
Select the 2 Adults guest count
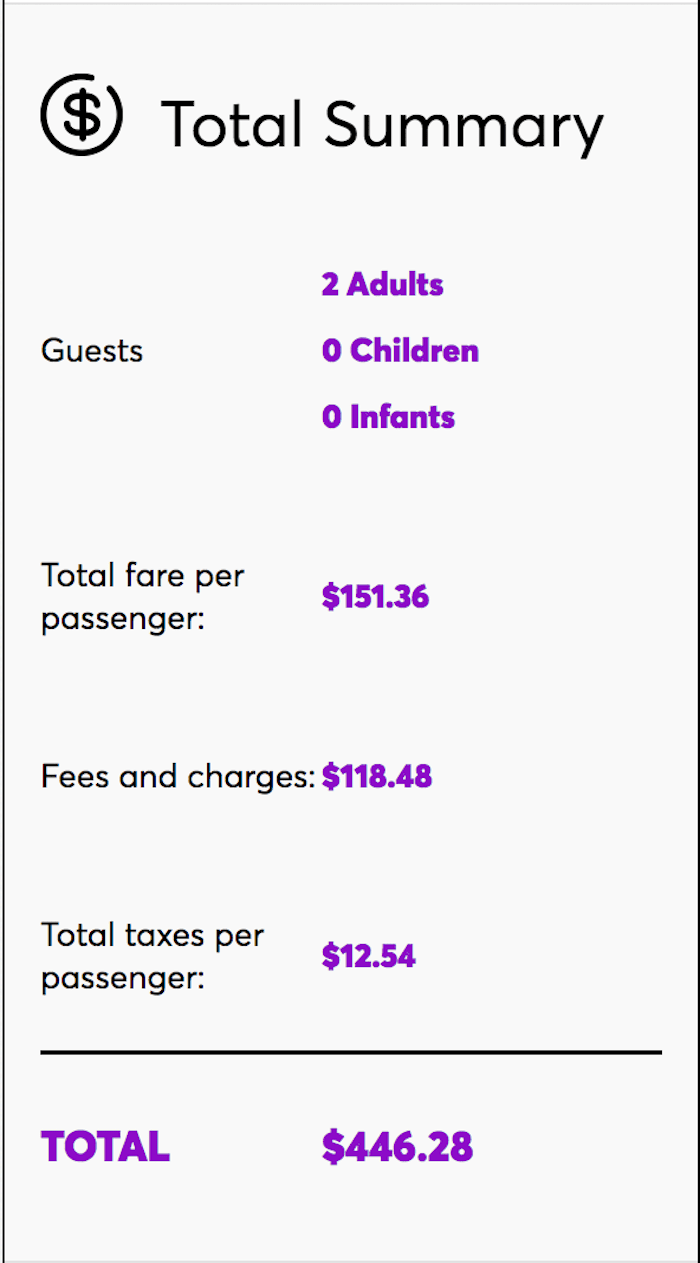[x=382, y=285]
